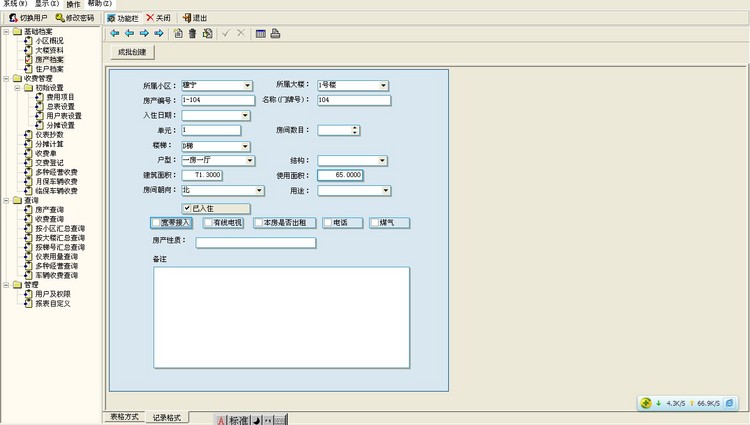This screenshot has height=425, width=750.
Task: Go to last record arrow
Action: (159, 33)
